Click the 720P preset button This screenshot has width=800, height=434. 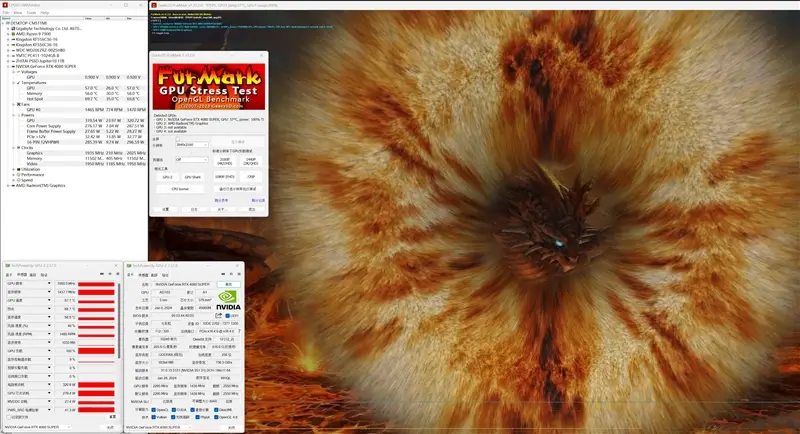pos(251,176)
